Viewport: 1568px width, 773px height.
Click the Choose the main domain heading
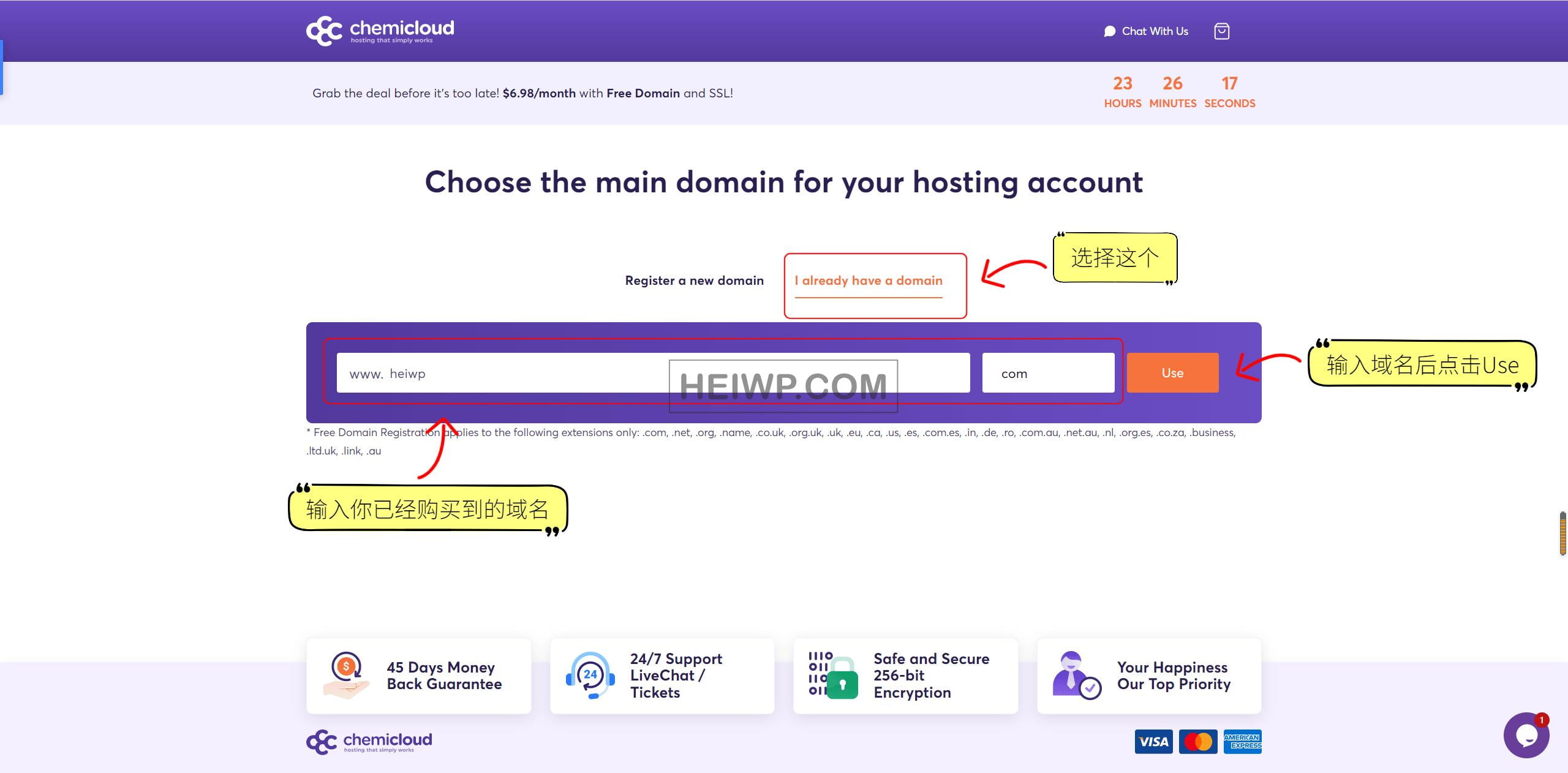tap(784, 182)
